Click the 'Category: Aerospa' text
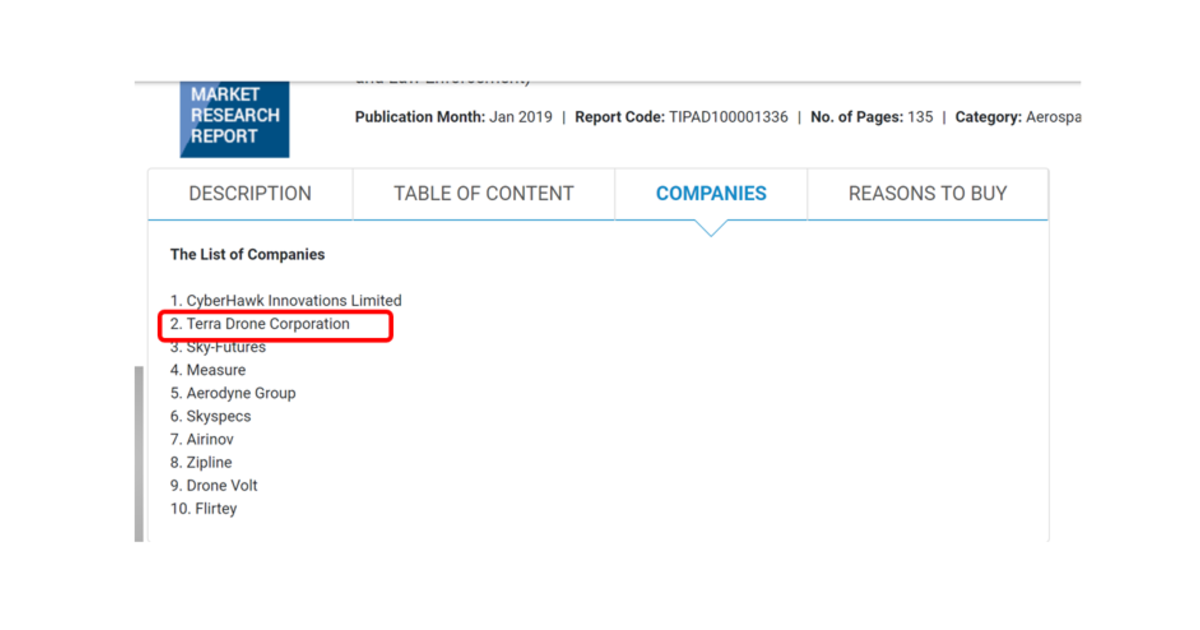 (1018, 117)
